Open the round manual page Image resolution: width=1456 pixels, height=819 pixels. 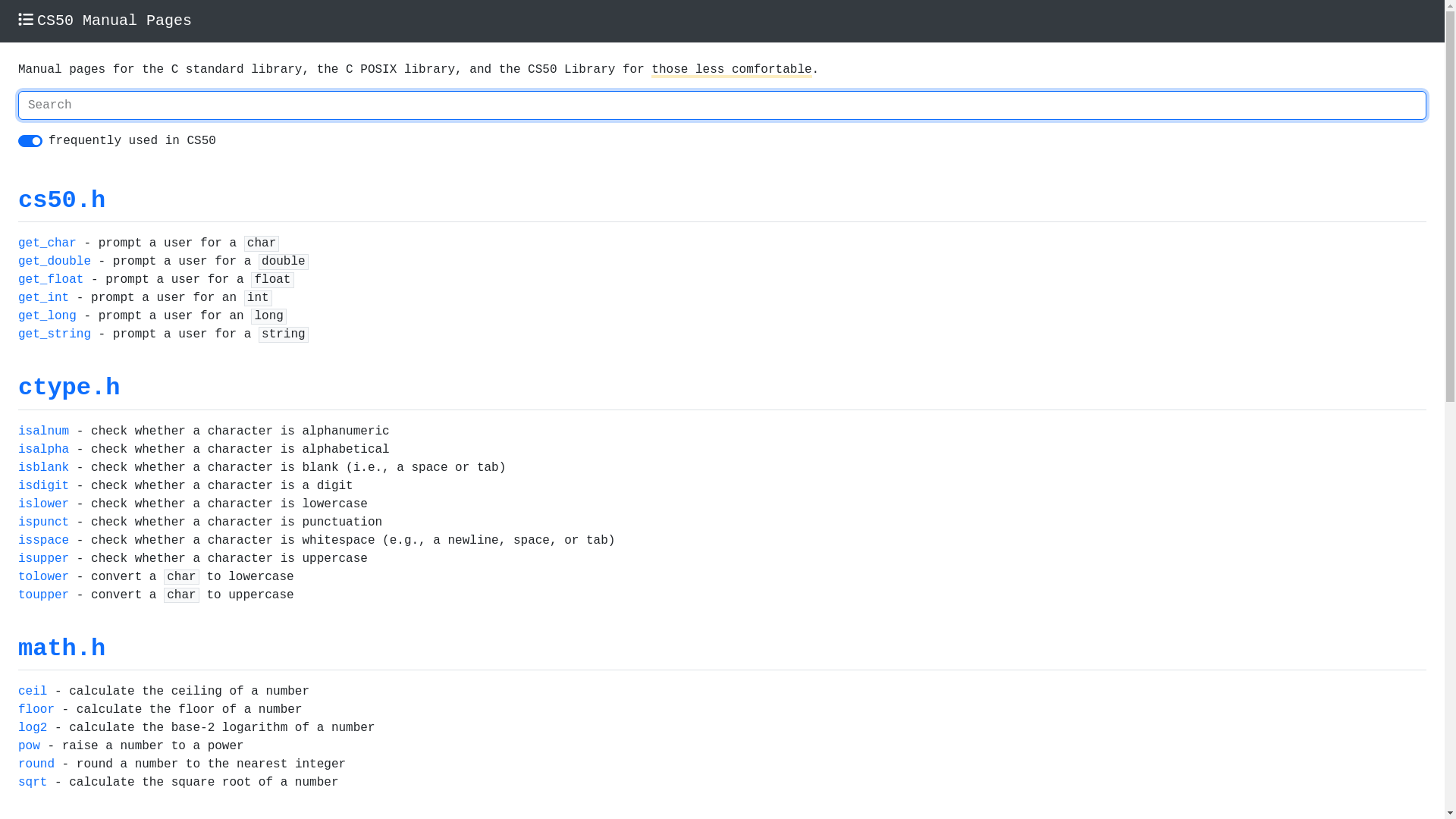click(36, 764)
